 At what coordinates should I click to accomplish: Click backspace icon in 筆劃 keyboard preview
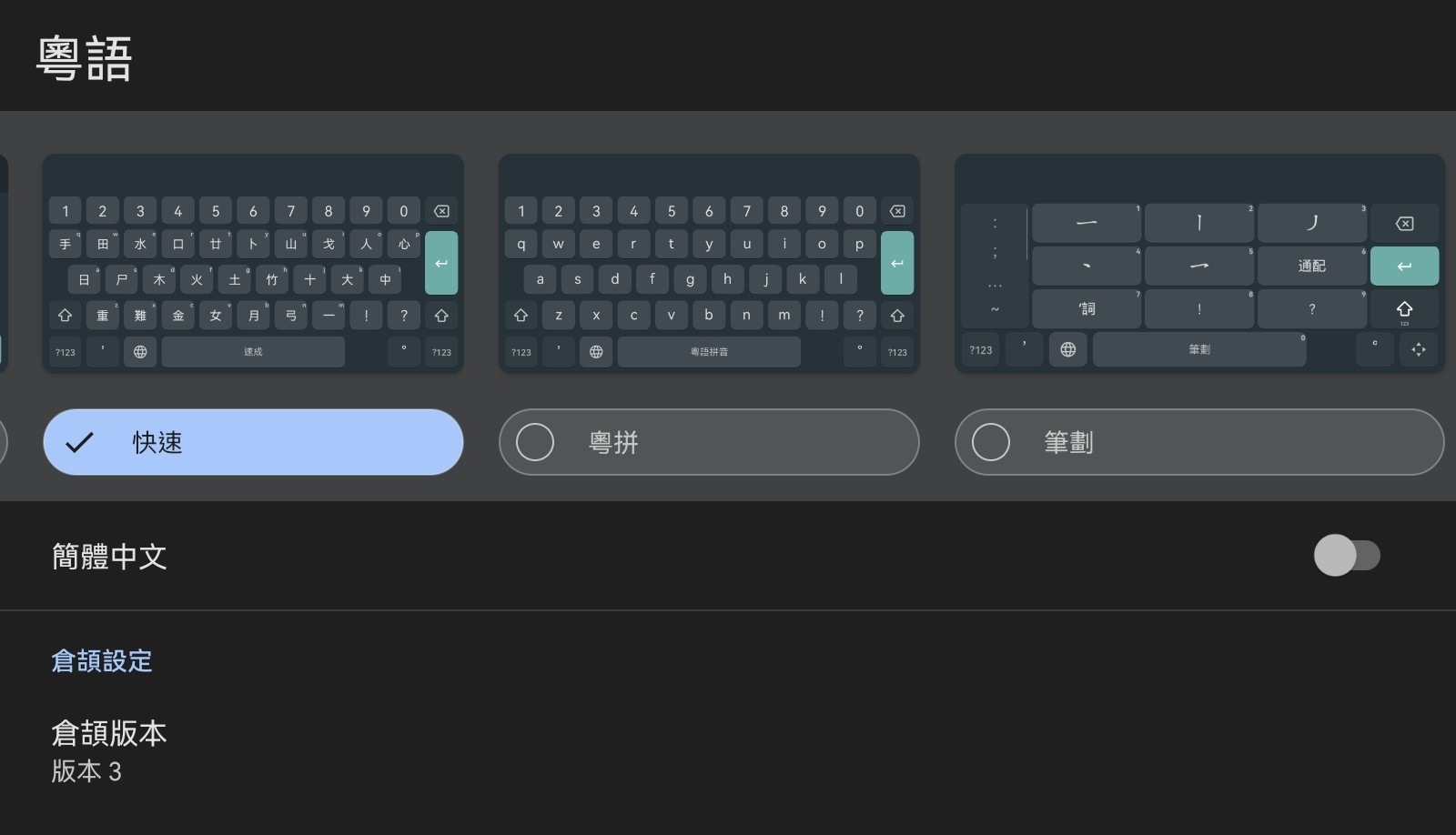(1404, 223)
